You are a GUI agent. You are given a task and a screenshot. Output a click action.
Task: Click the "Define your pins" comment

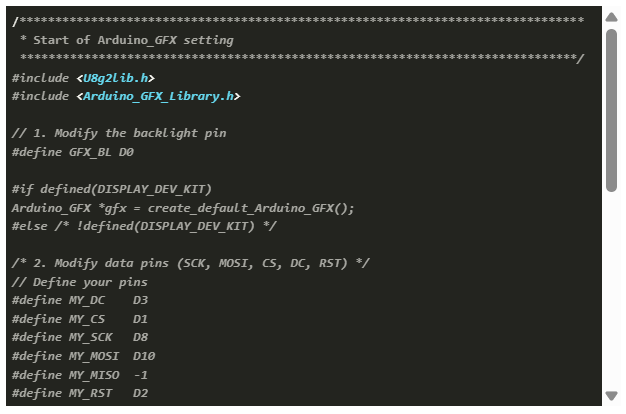79,282
